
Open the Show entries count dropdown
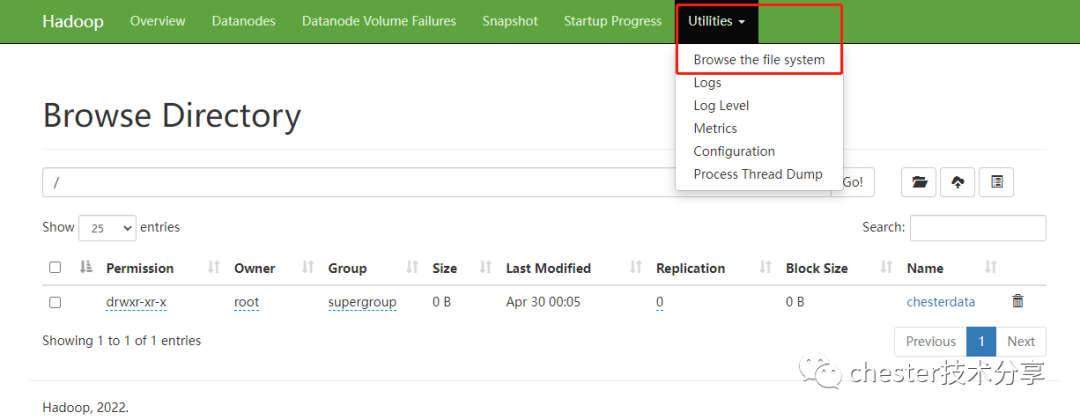pyautogui.click(x=107, y=228)
